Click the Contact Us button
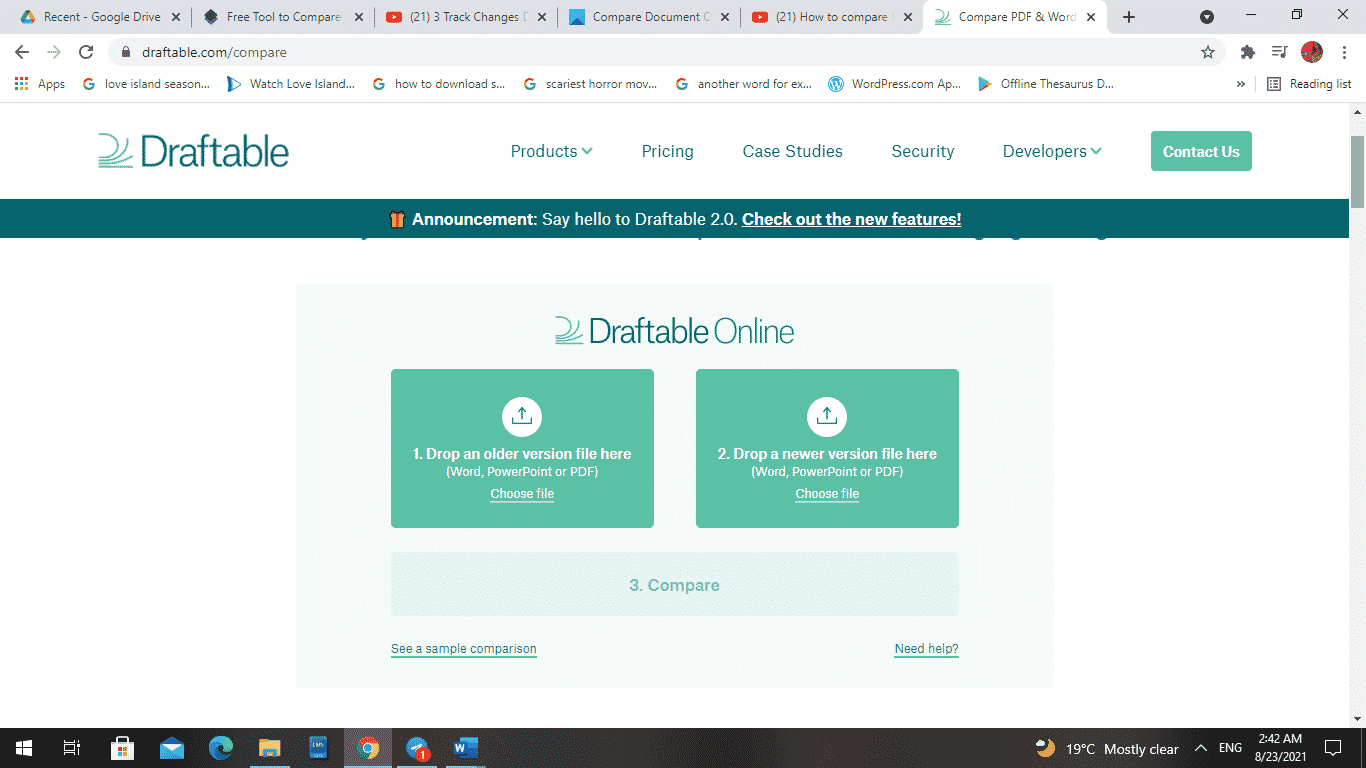The image size is (1366, 768). tap(1200, 151)
